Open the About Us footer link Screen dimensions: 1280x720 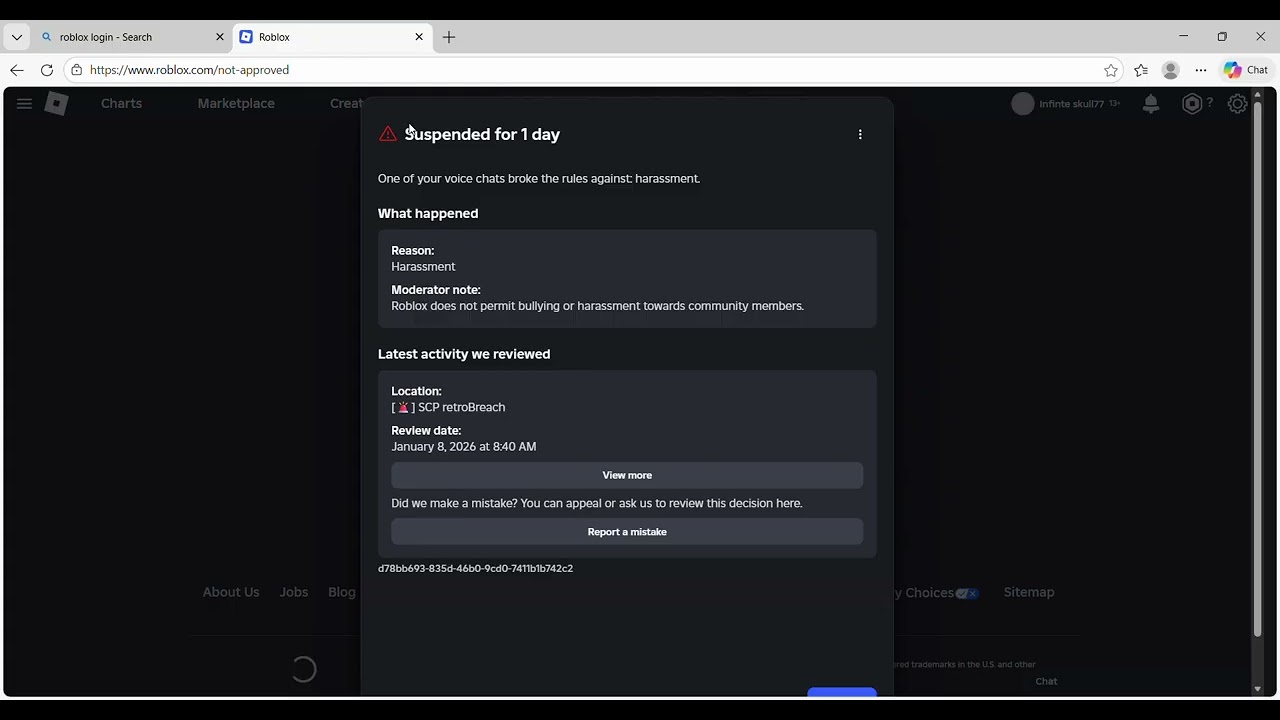(x=231, y=592)
